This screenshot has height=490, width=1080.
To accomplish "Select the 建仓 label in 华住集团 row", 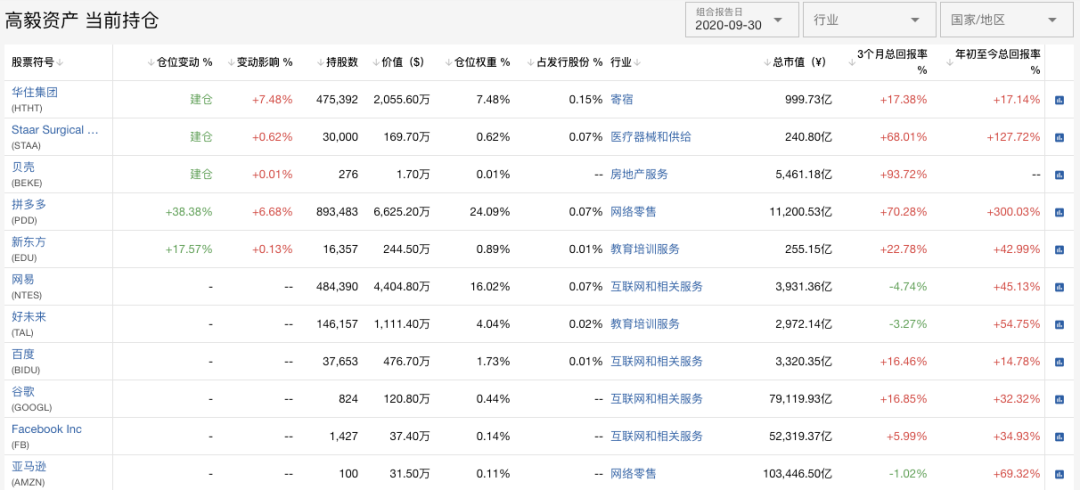I will [x=201, y=100].
